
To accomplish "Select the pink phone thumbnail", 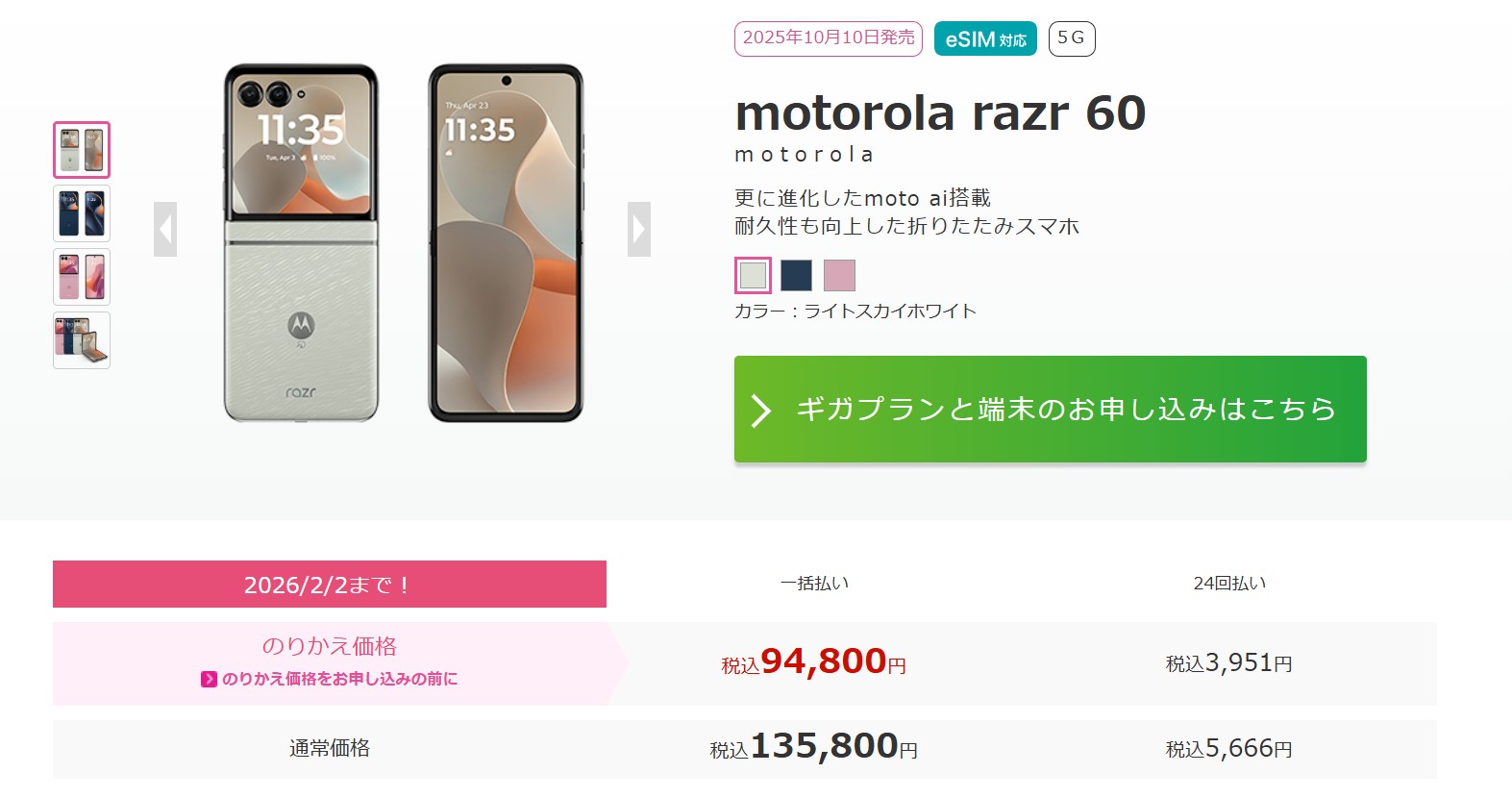I will (x=82, y=277).
